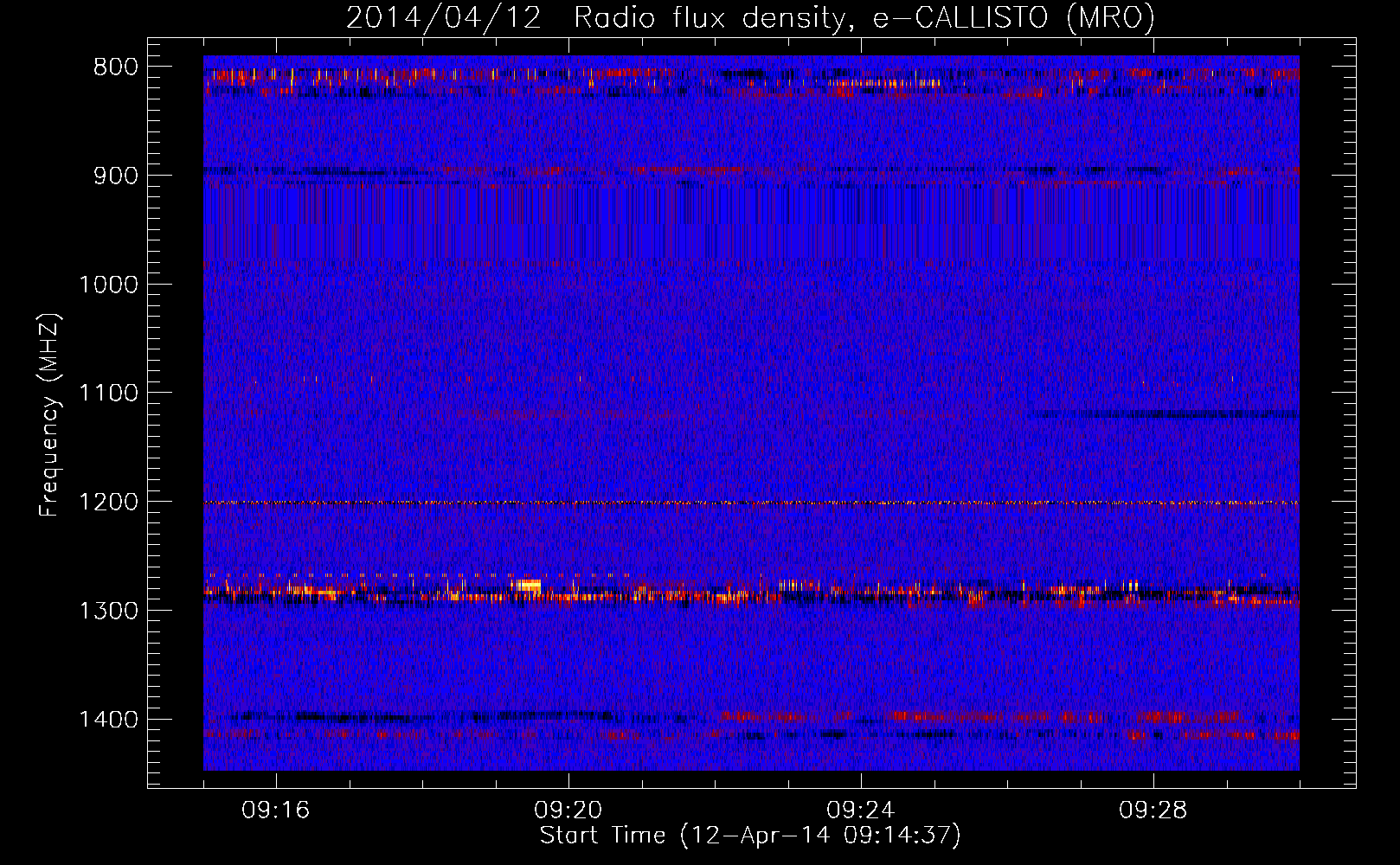
Task: Select the 'Frequency (MHZ)' axis label
Action: tap(49, 414)
